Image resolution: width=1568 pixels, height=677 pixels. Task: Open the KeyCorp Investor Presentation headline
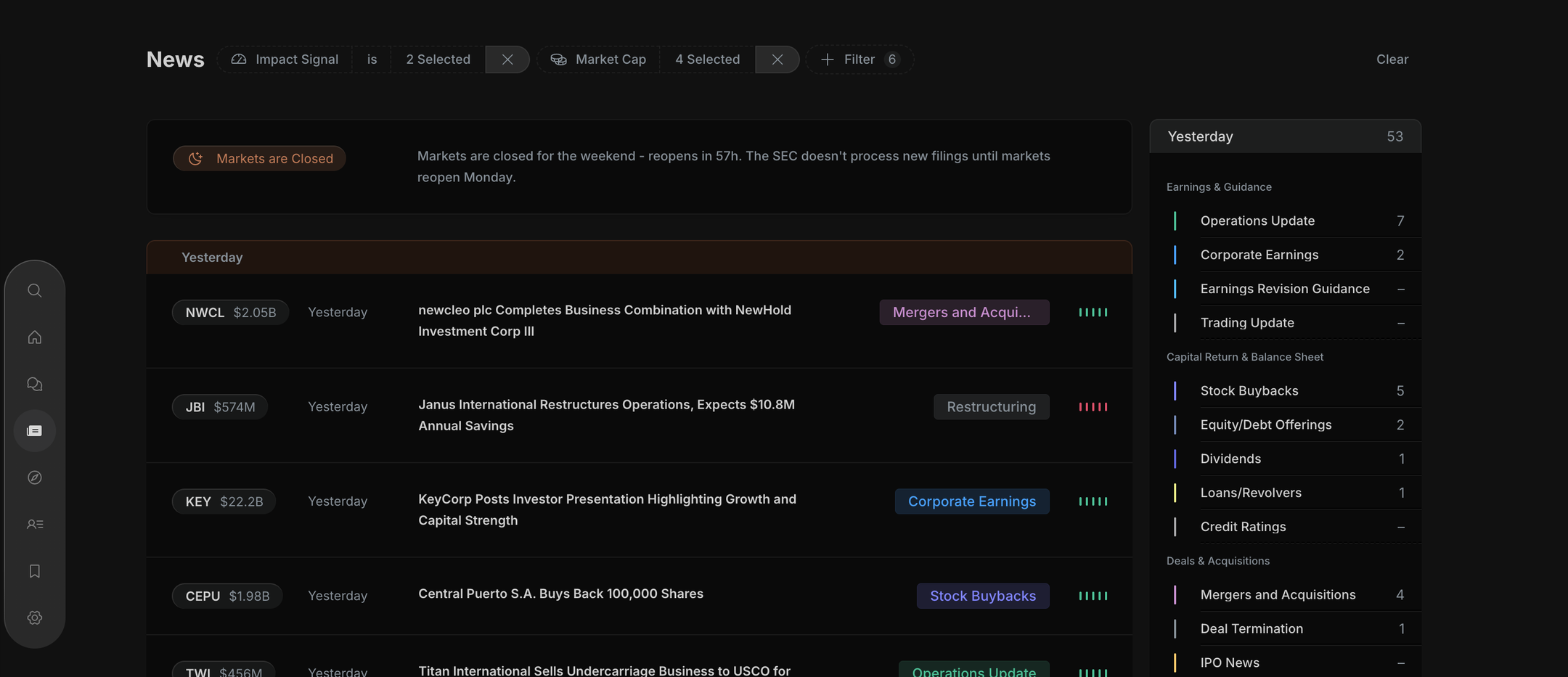tap(608, 509)
